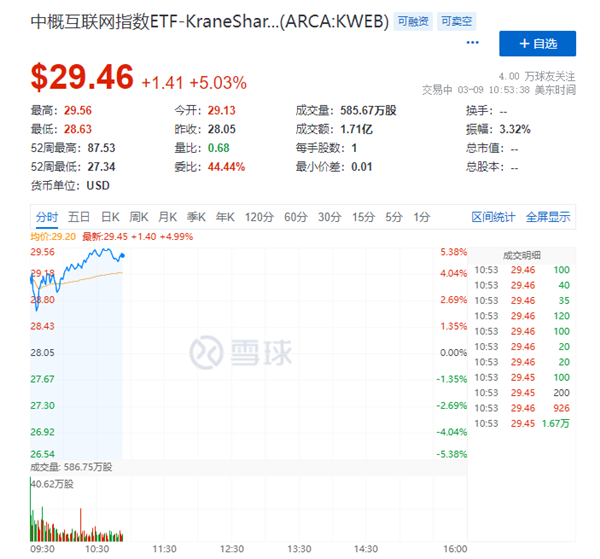Open the 区间统计 range statistics link
The height and width of the screenshot is (559, 600).
493,217
